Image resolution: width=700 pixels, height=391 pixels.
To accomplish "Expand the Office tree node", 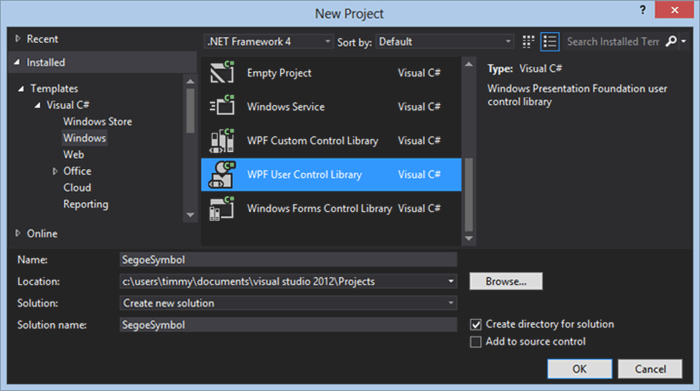I will point(55,171).
